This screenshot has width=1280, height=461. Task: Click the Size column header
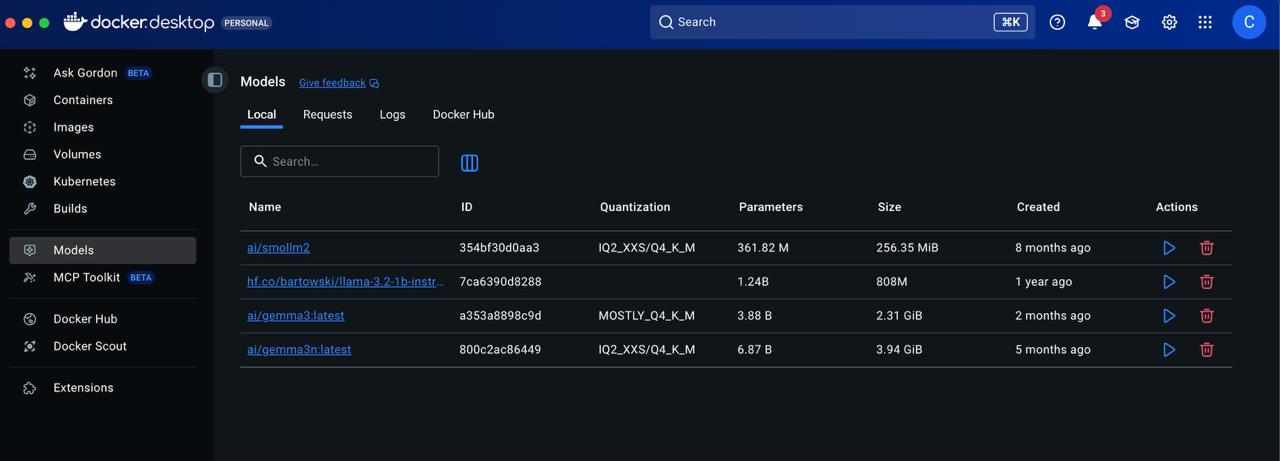(x=889, y=207)
